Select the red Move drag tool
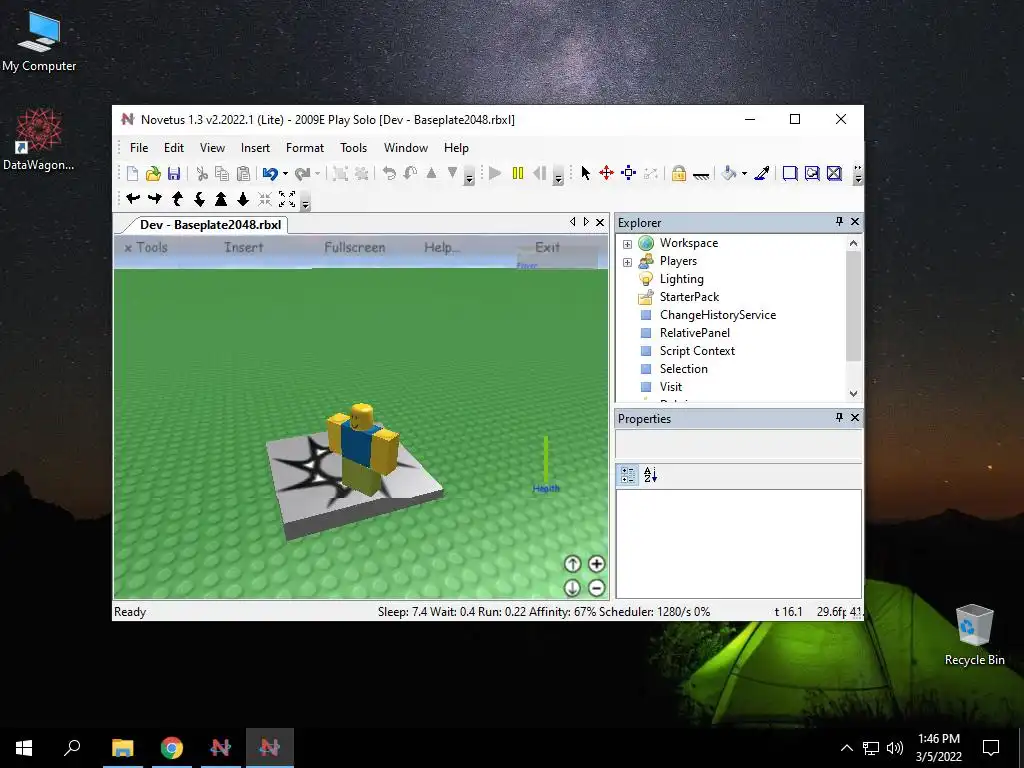The height and width of the screenshot is (768, 1024). [607, 173]
